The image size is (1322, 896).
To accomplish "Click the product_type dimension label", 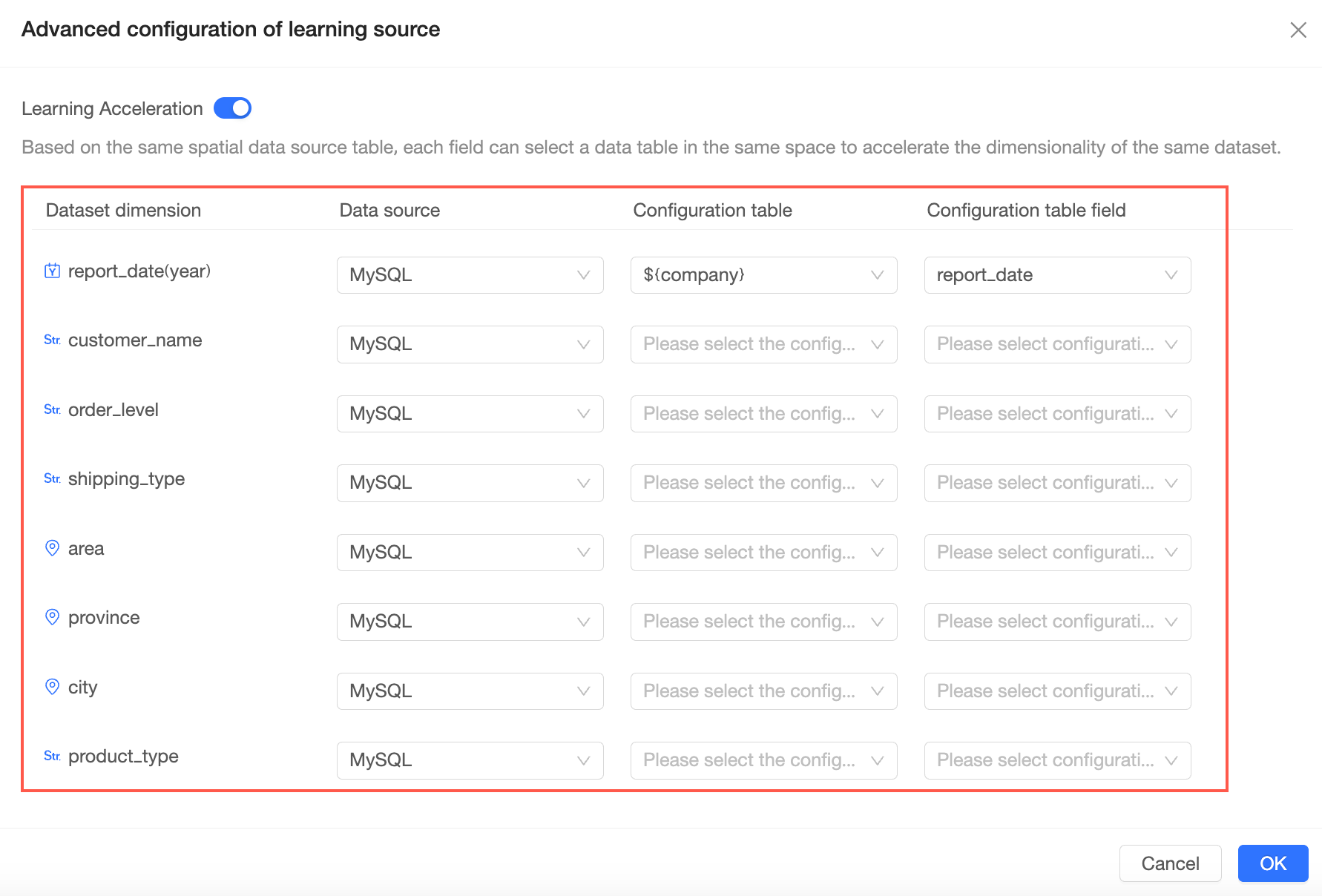I will [123, 757].
